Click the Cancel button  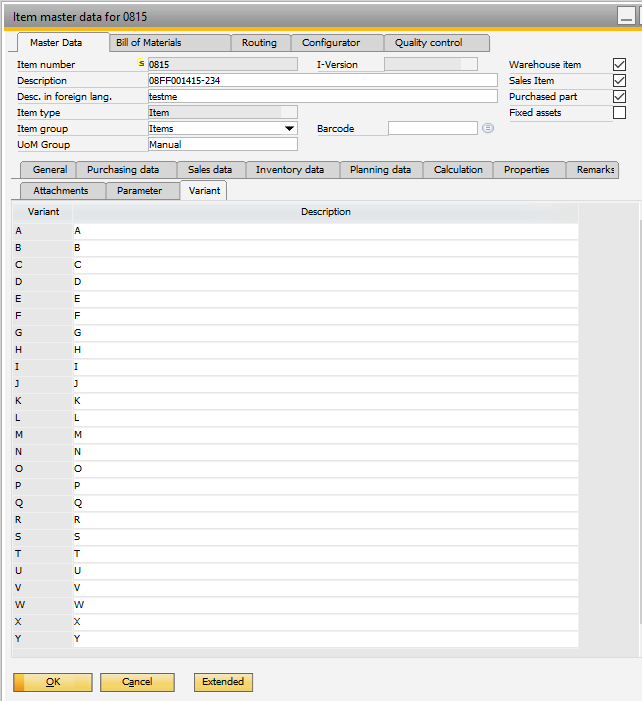coord(137,682)
